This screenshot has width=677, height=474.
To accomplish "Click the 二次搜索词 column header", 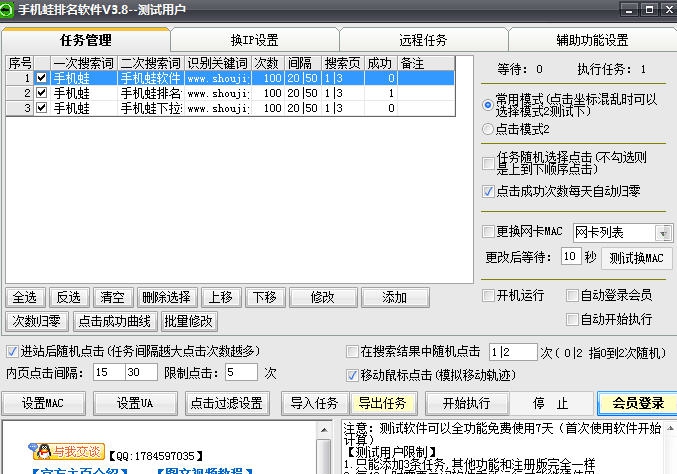I will 151,63.
